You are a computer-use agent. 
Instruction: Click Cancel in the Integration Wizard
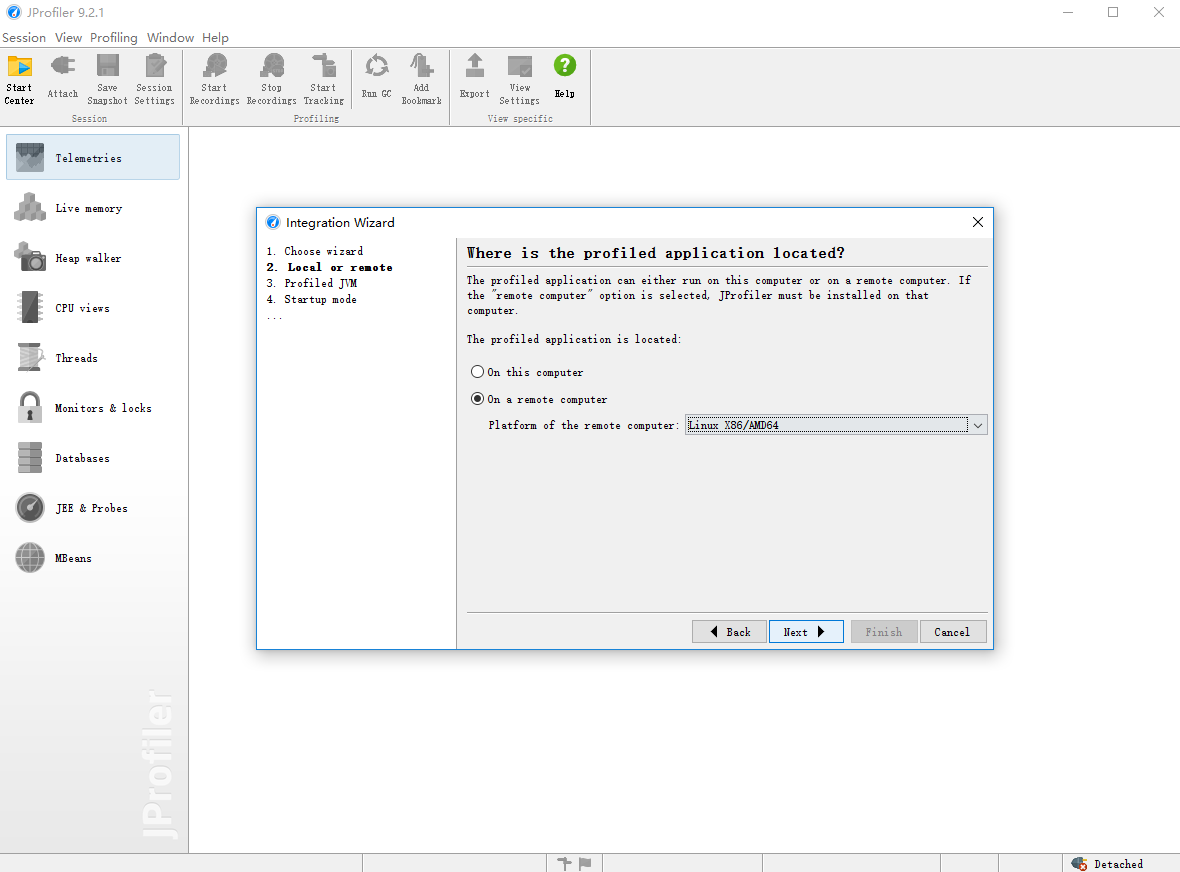tap(952, 632)
